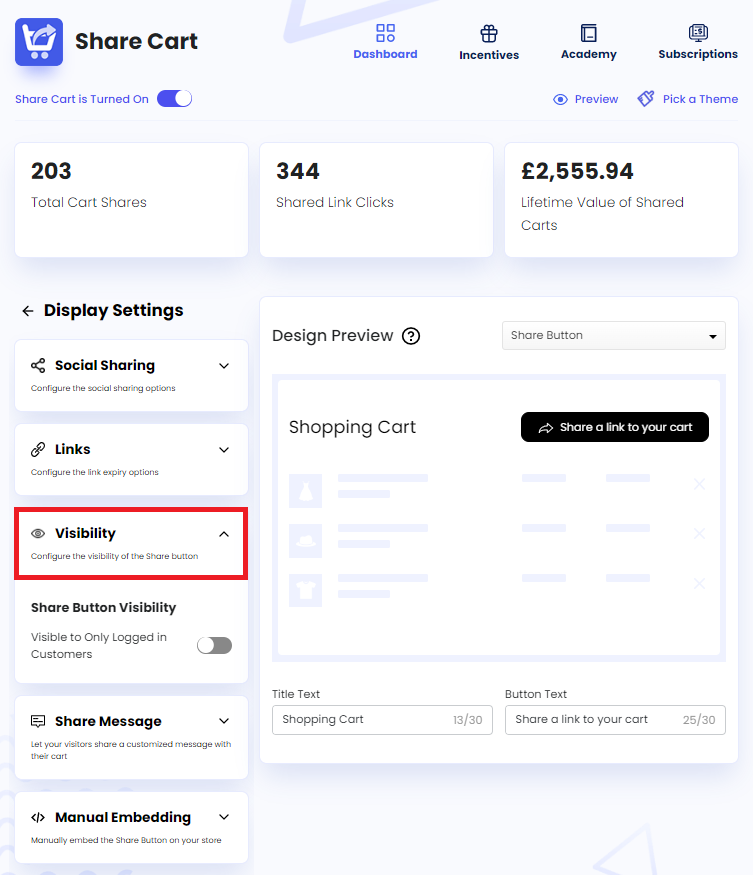The image size is (753, 875).
Task: Click 'Configure the social sharing options' text
Action: point(103,388)
